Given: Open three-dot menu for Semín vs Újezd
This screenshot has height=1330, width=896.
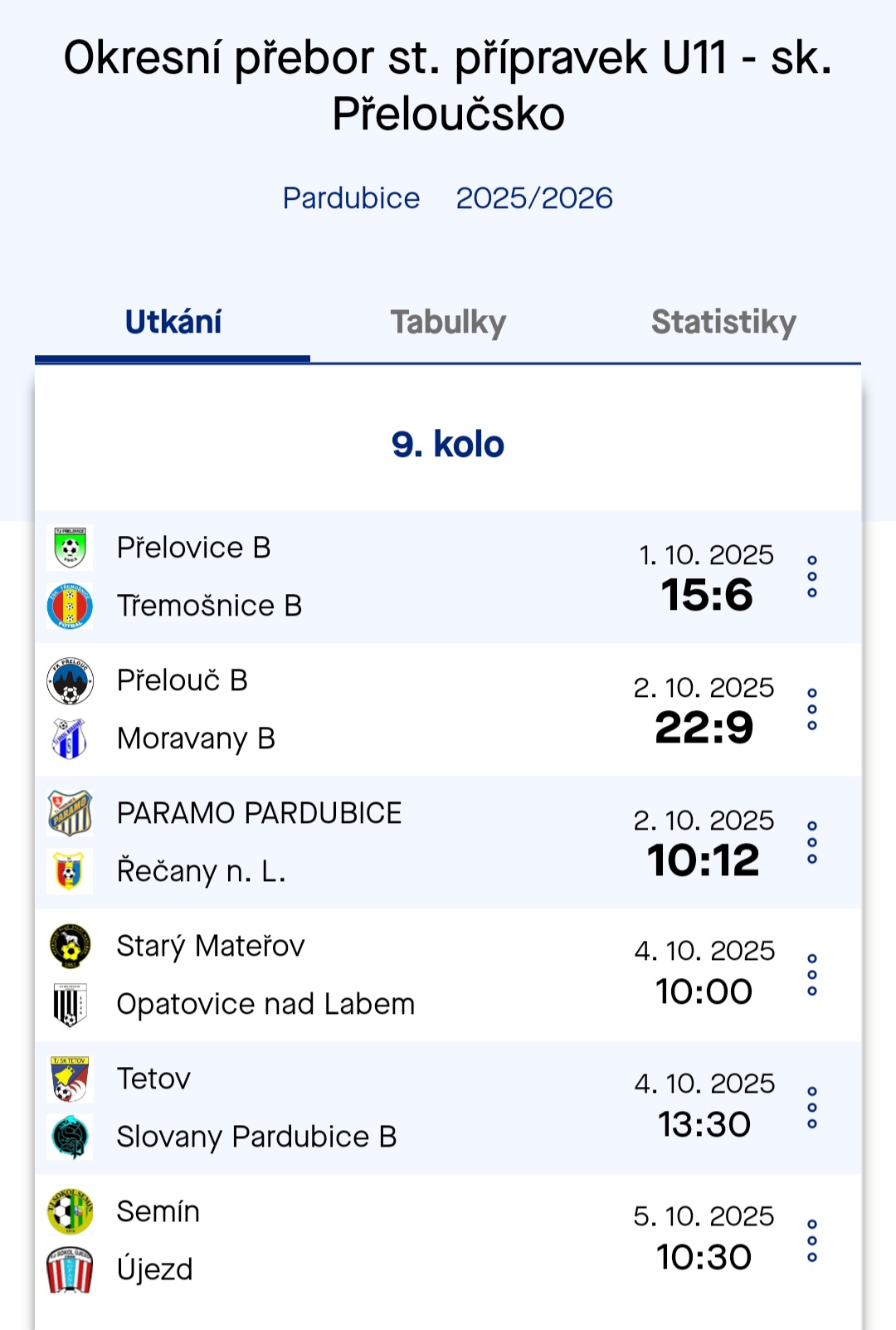Looking at the screenshot, I should (812, 1240).
